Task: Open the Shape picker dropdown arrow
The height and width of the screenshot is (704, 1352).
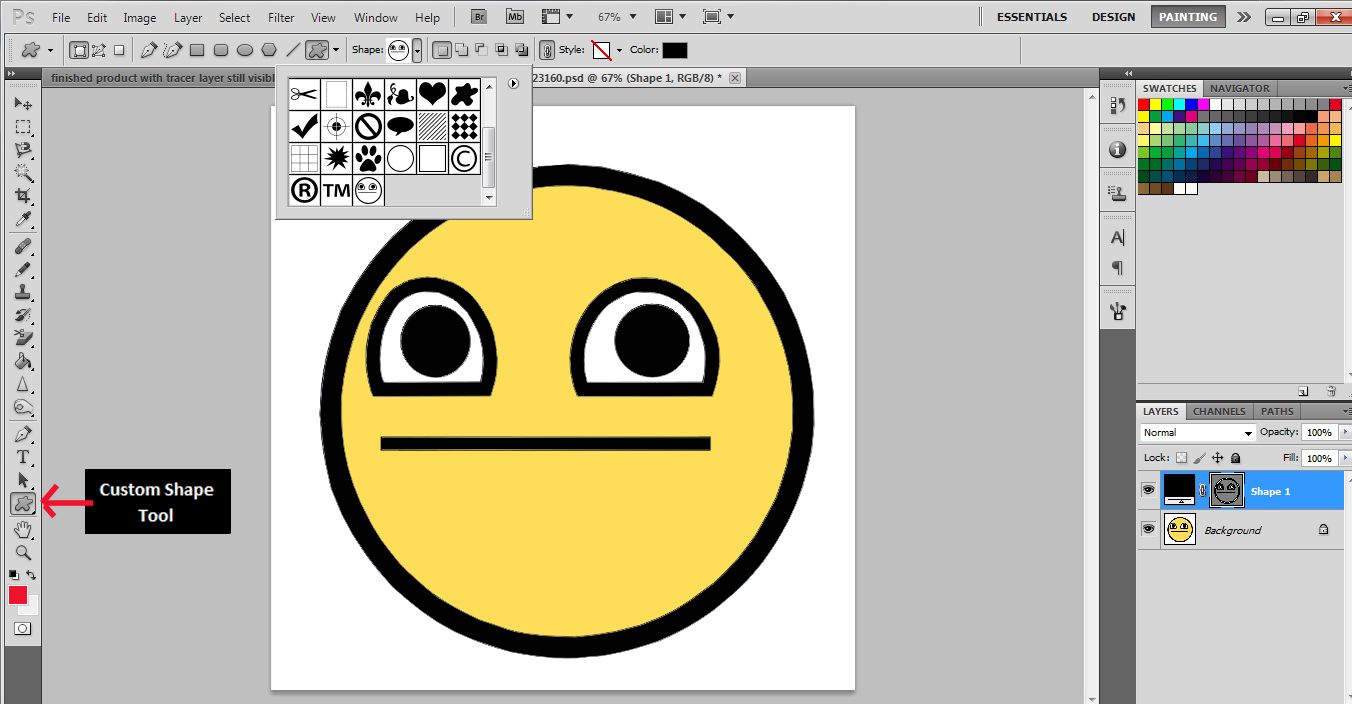Action: (417, 50)
